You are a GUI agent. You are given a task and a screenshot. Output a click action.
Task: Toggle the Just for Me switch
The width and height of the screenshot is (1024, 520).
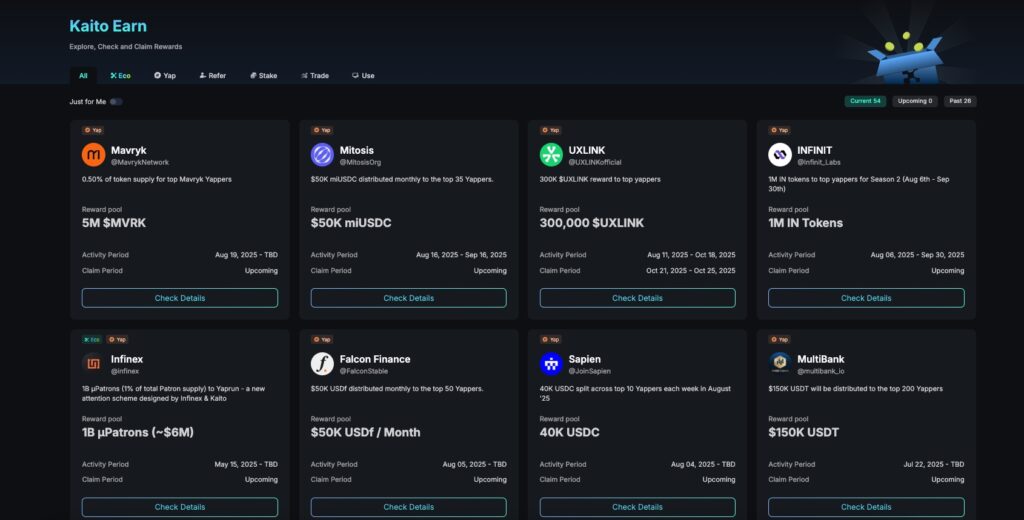[116, 101]
